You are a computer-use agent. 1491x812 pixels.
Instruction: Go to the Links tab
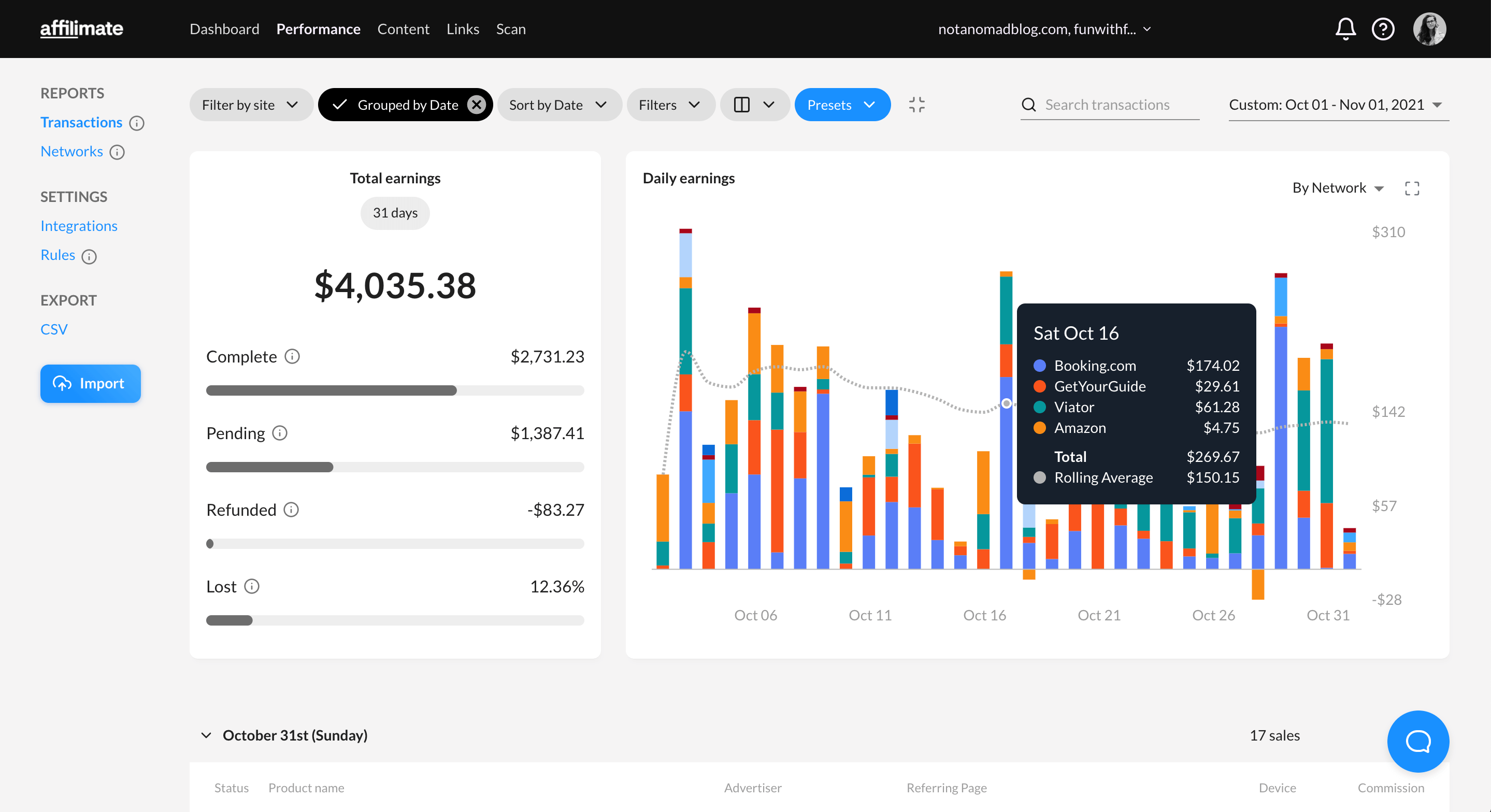pos(463,29)
